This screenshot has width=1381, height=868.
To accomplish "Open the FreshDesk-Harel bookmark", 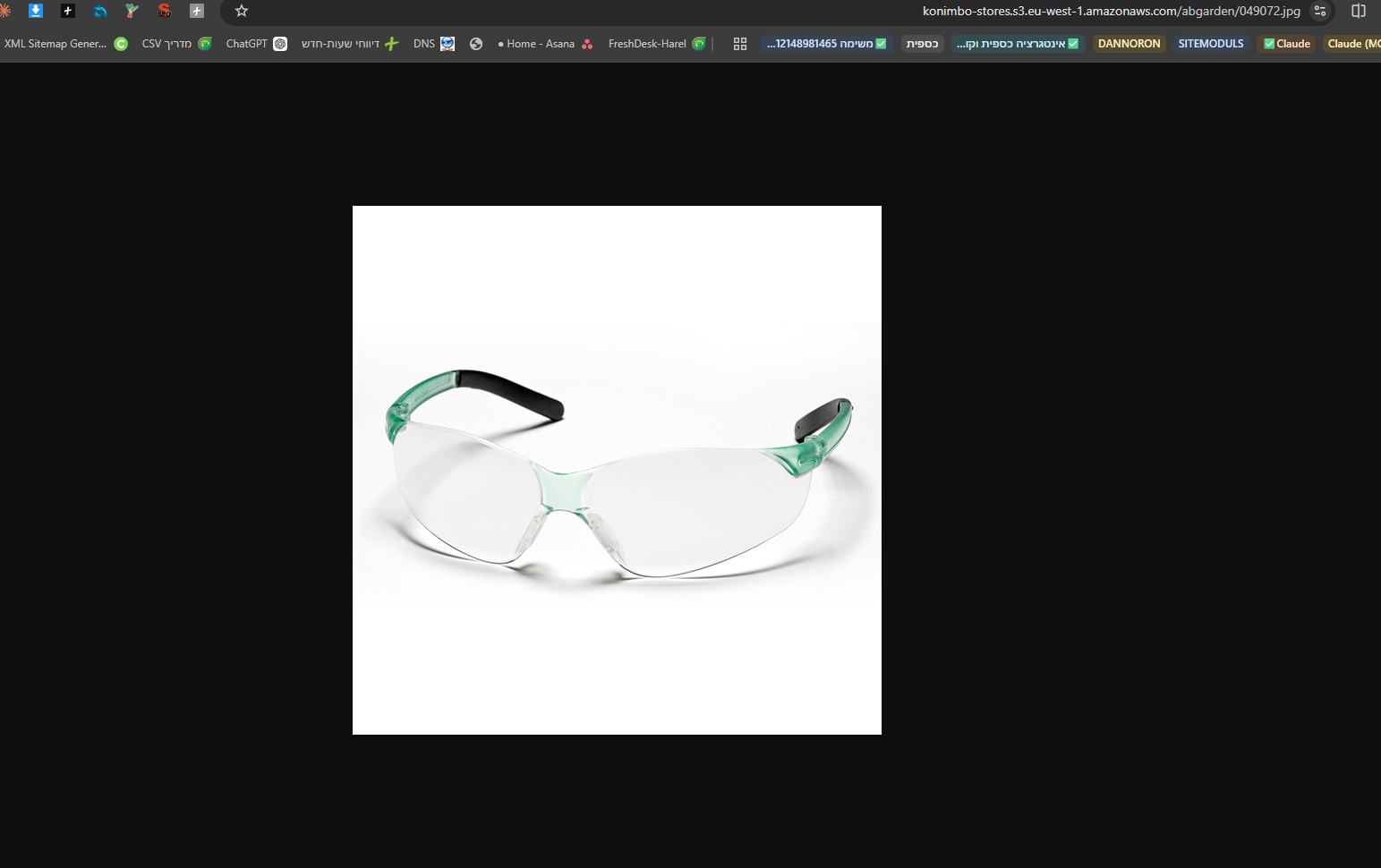I will [657, 44].
